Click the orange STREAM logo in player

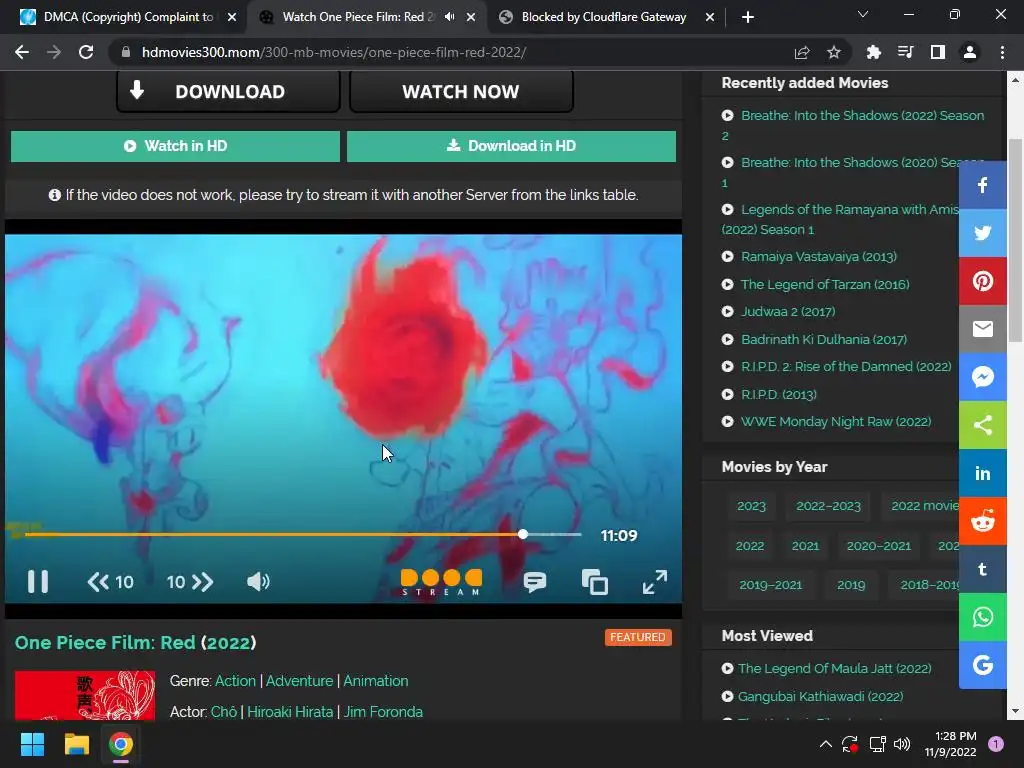pyautogui.click(x=441, y=582)
